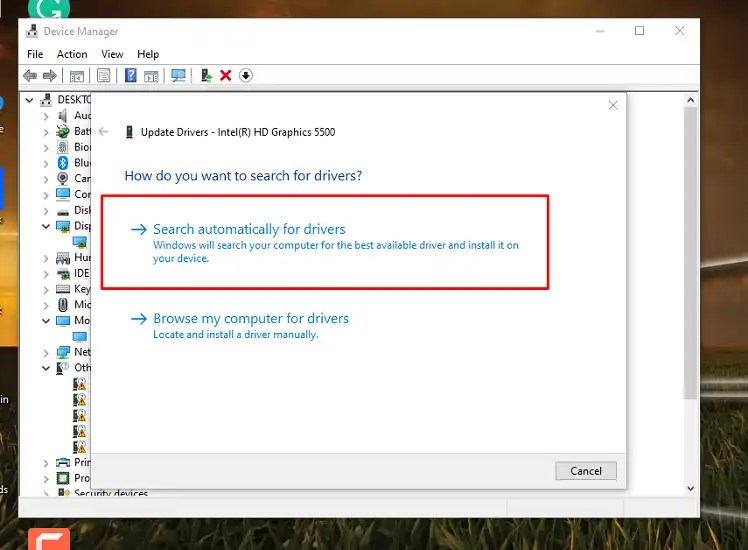Select the display adapter device icon
The width and height of the screenshot is (748, 550).
pos(80,242)
